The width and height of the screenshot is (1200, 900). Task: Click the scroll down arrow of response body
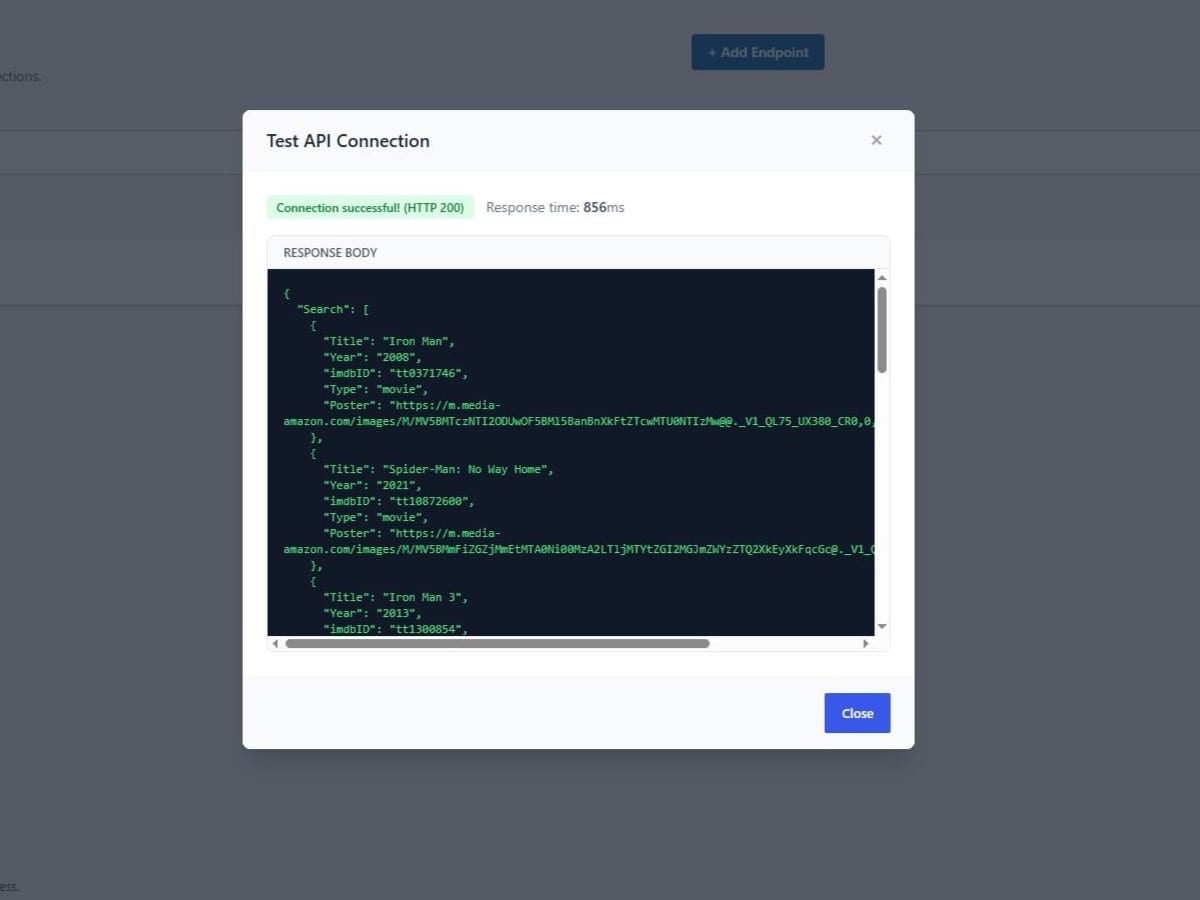pyautogui.click(x=882, y=626)
